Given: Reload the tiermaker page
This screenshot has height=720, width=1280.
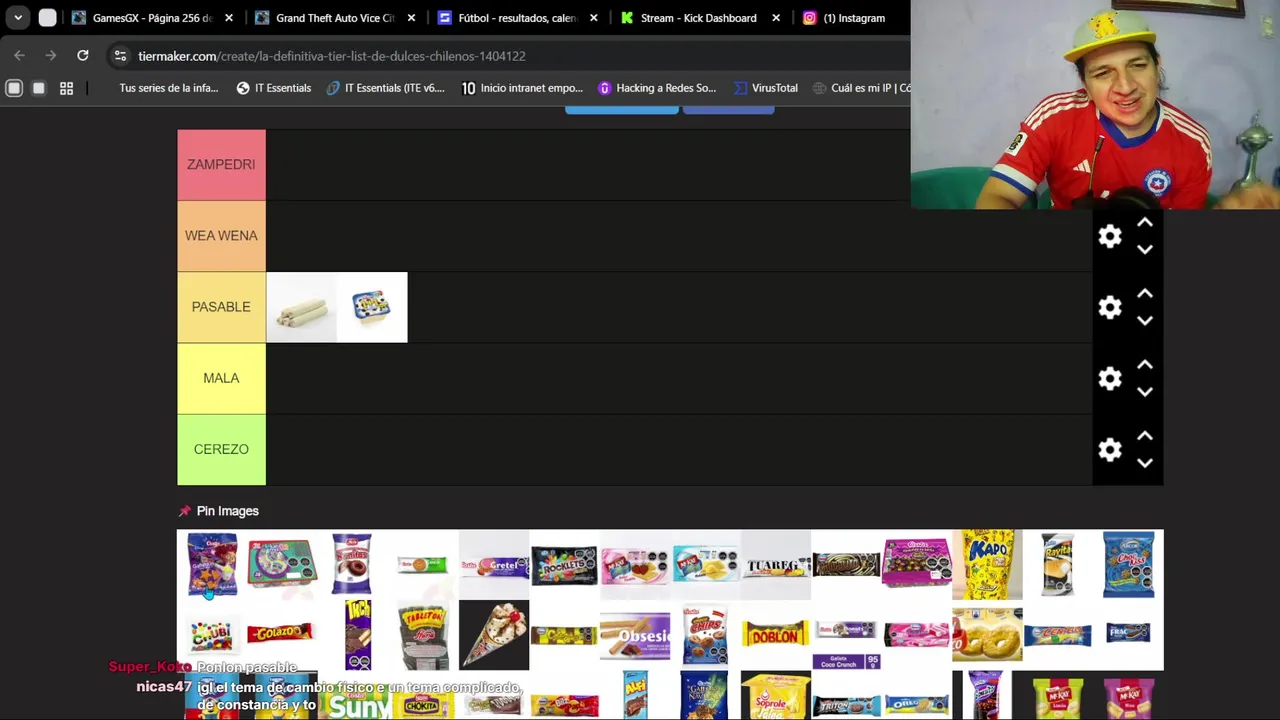Looking at the screenshot, I should pyautogui.click(x=83, y=56).
